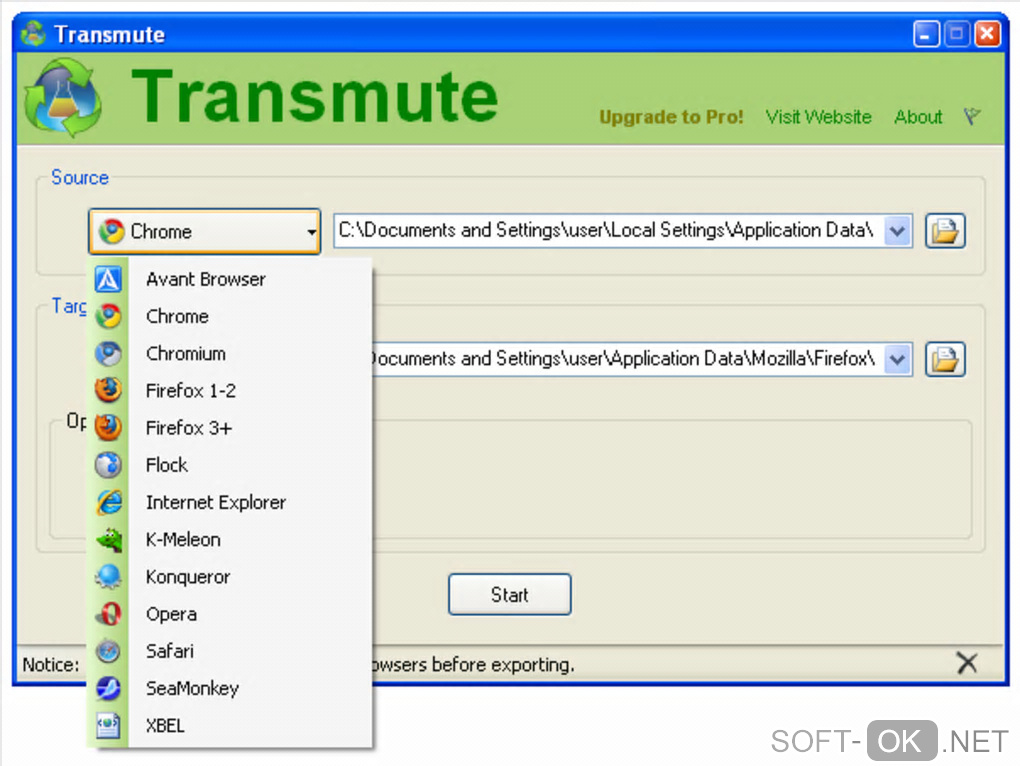Select Chromium from the browser list
Screen dimensions: 1020x766
(230, 354)
